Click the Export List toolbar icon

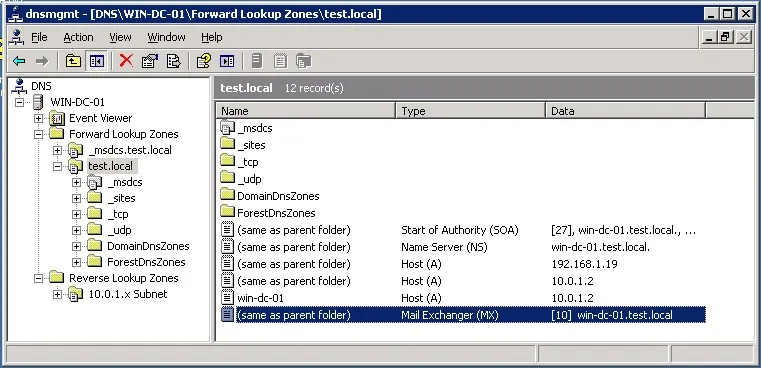click(x=173, y=61)
